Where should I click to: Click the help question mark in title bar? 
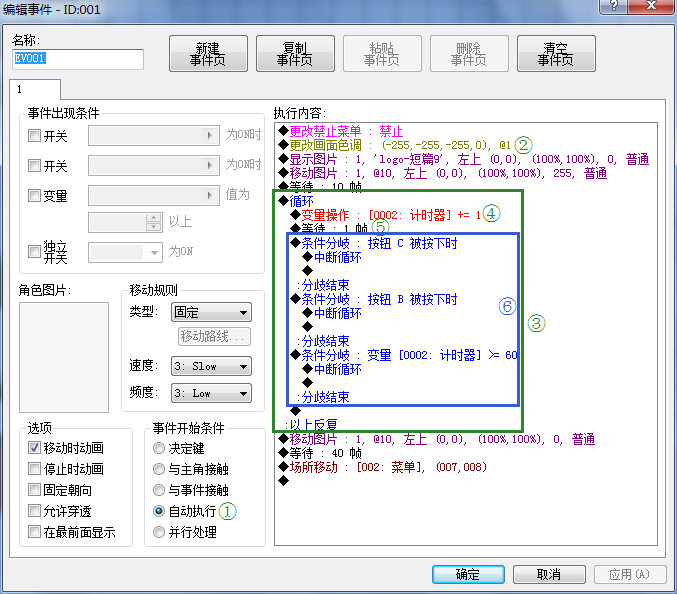[x=622, y=8]
